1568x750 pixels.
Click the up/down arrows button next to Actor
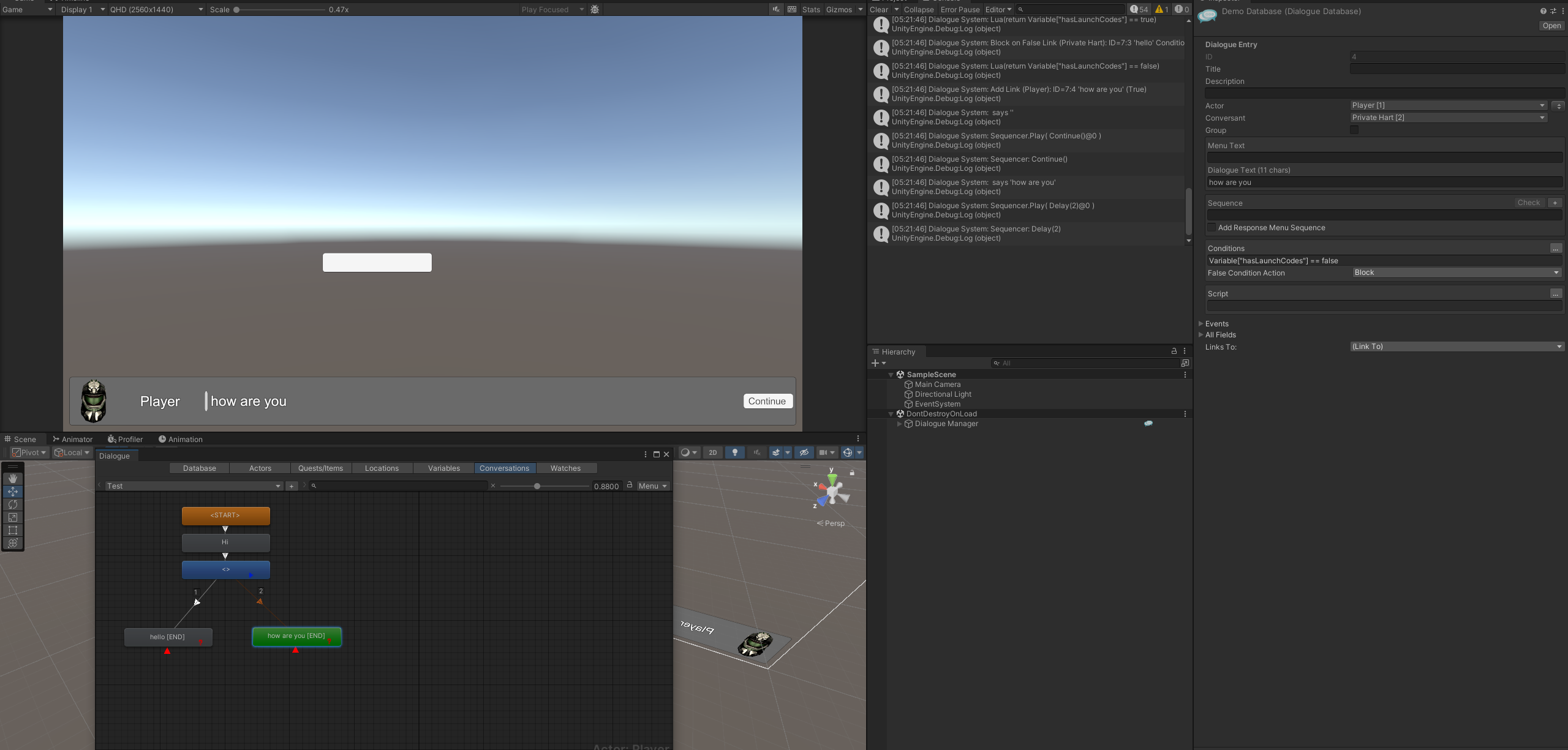[x=1559, y=106]
